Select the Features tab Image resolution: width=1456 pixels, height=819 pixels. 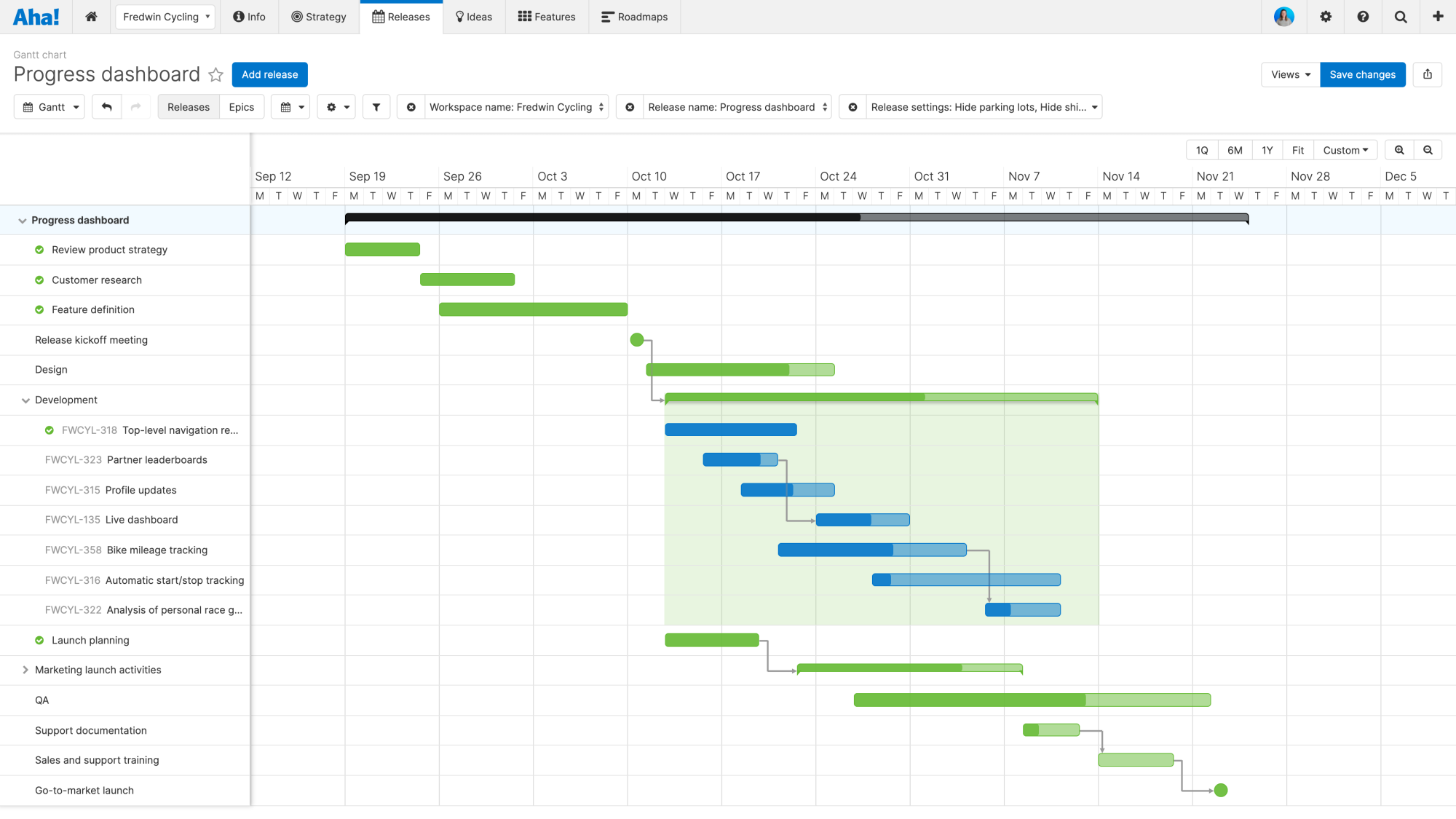553,16
